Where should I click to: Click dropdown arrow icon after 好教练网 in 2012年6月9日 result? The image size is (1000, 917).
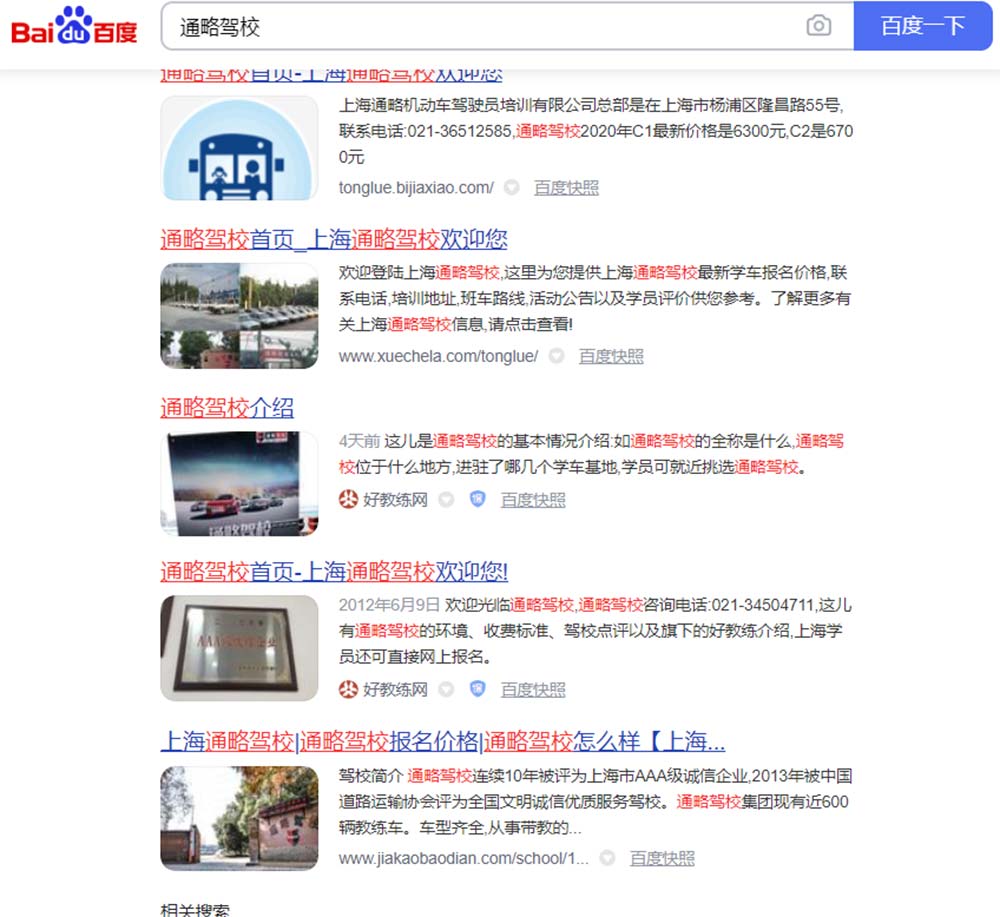pyautogui.click(x=446, y=689)
